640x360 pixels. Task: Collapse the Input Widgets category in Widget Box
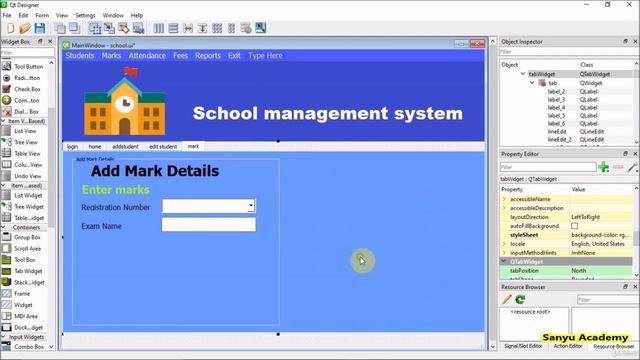coord(4,337)
